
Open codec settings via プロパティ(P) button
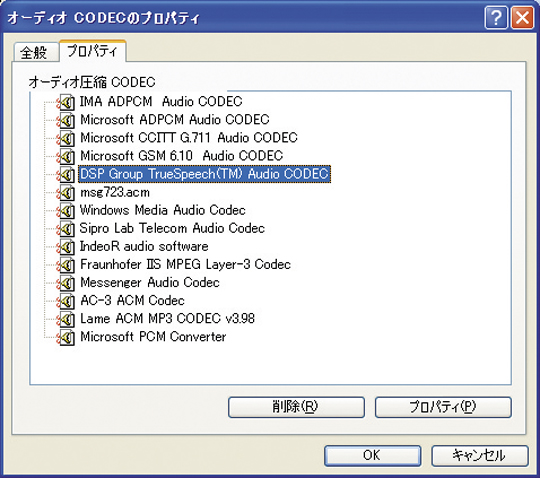click(443, 407)
